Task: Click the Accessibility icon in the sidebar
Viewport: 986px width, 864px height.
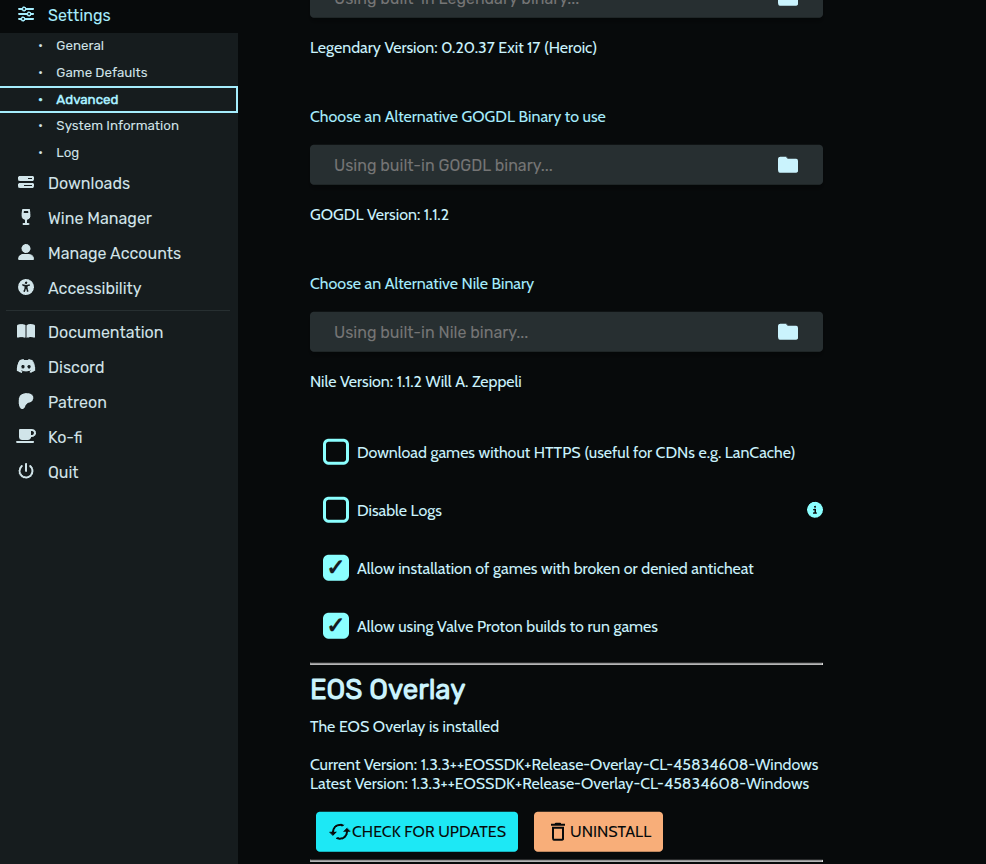Action: pyautogui.click(x=26, y=287)
